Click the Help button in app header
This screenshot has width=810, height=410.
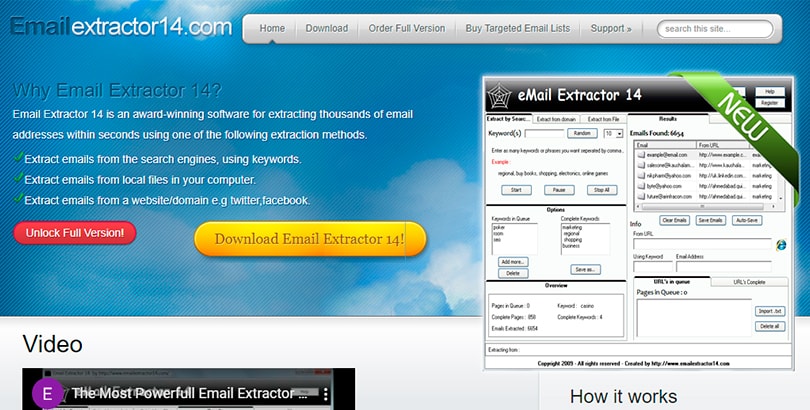coord(770,91)
